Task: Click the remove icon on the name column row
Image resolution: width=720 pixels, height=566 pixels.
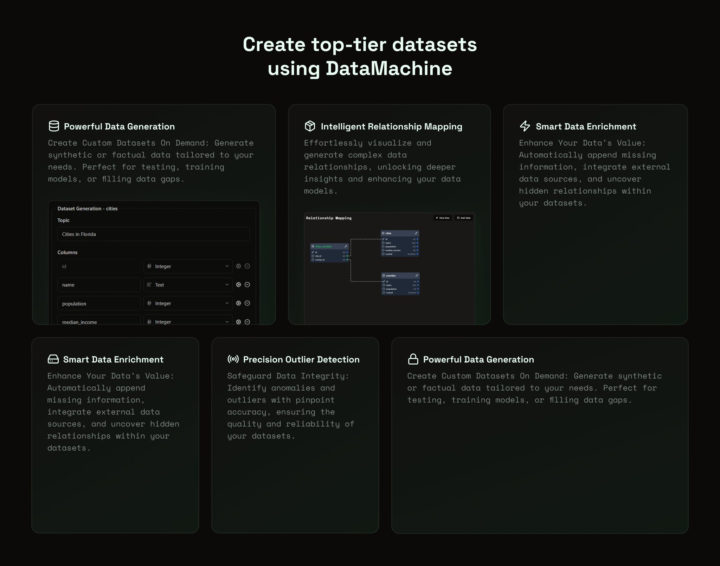Action: (x=247, y=285)
